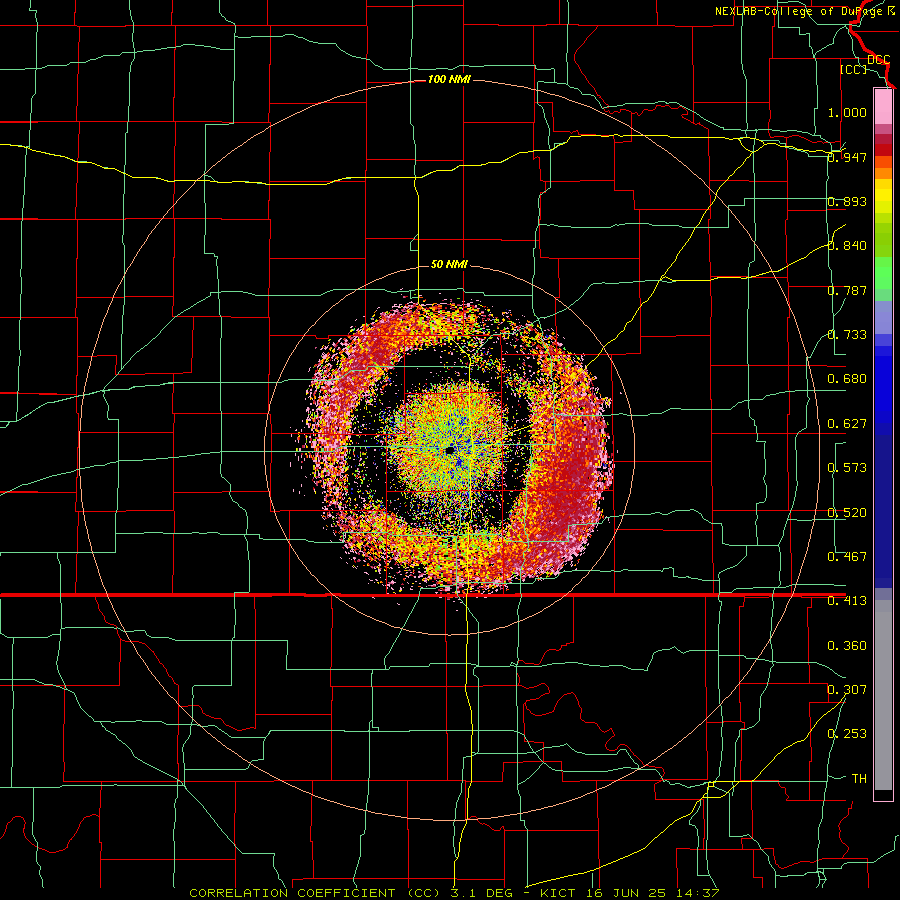Click the 1.000 scale value

click(847, 112)
